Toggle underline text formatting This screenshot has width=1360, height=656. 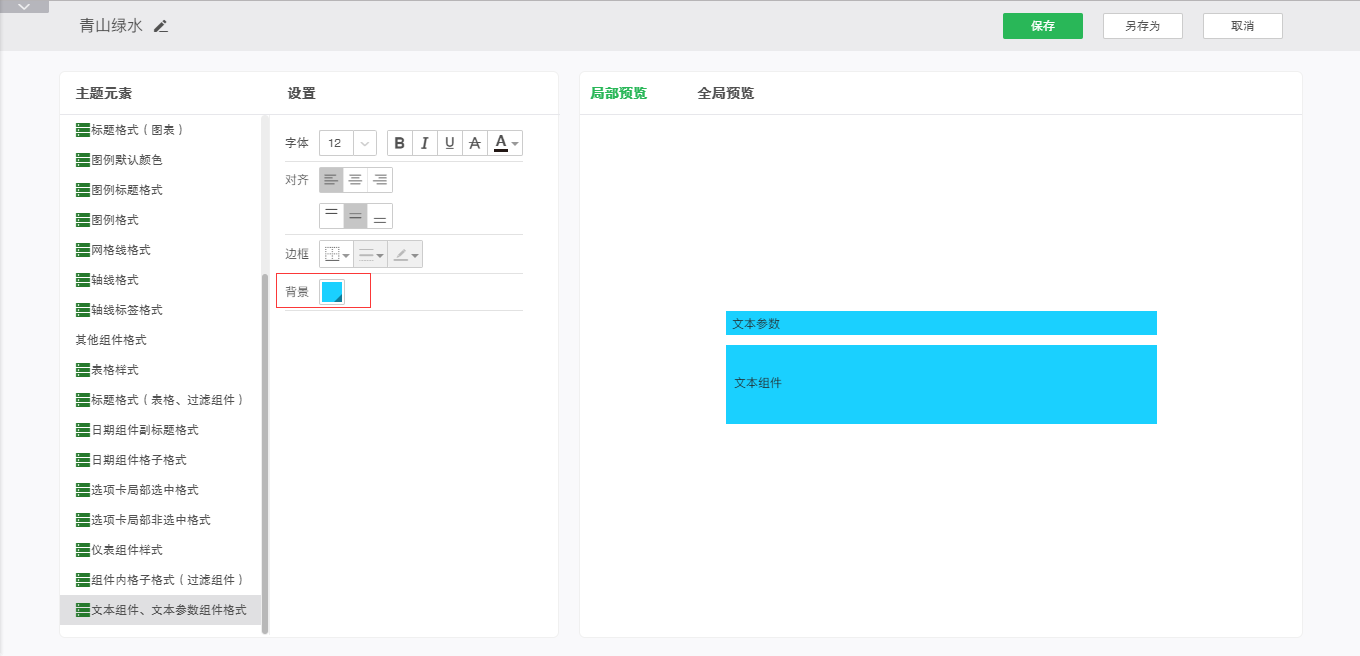click(450, 143)
